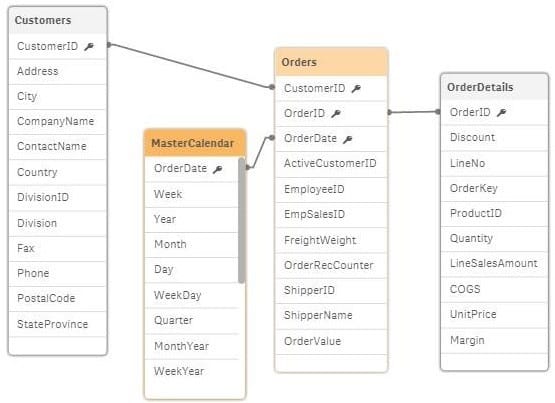Select the MonthYear field in MasterCalendar
555x403 pixels.
coord(192,346)
